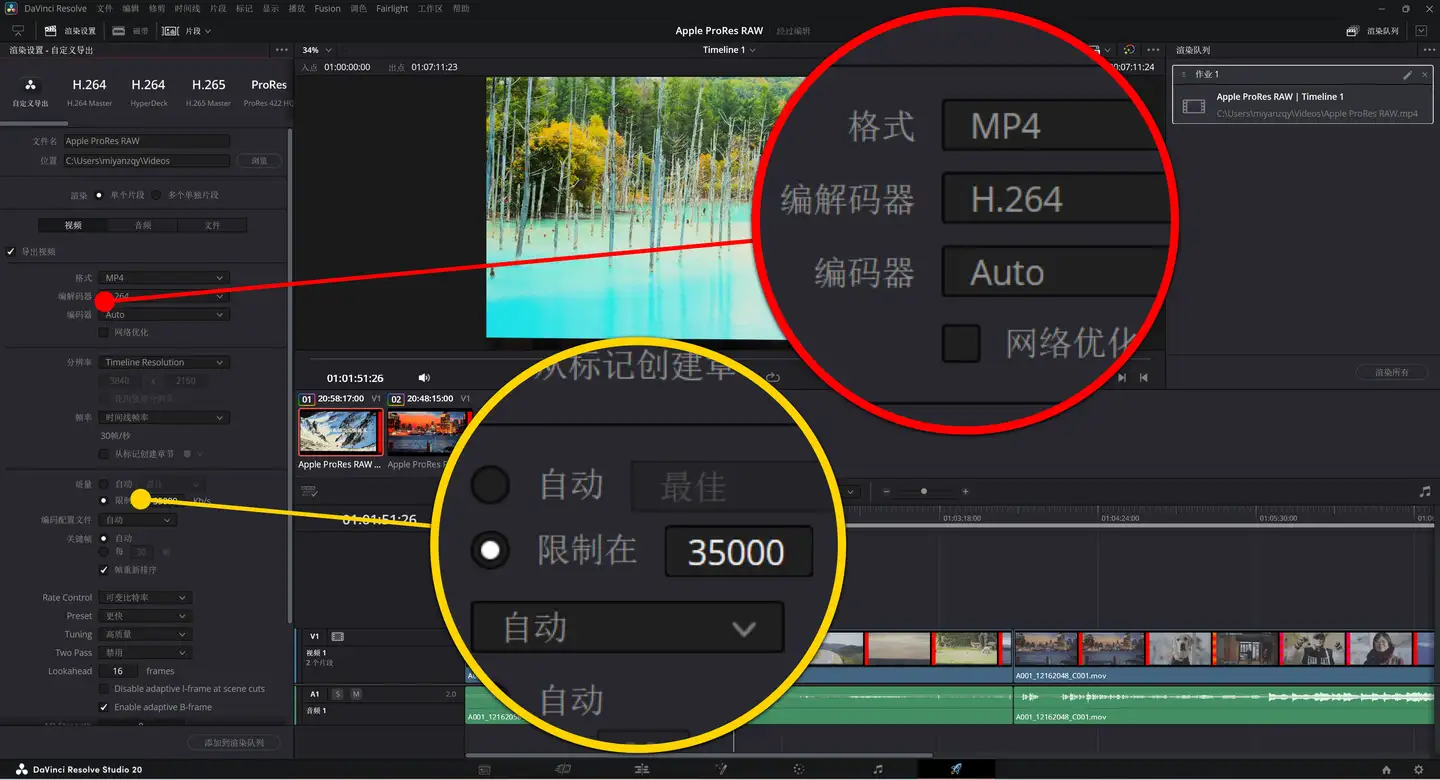Select the Deliver page rocket icon
The width and height of the screenshot is (1440, 780).
[956, 769]
